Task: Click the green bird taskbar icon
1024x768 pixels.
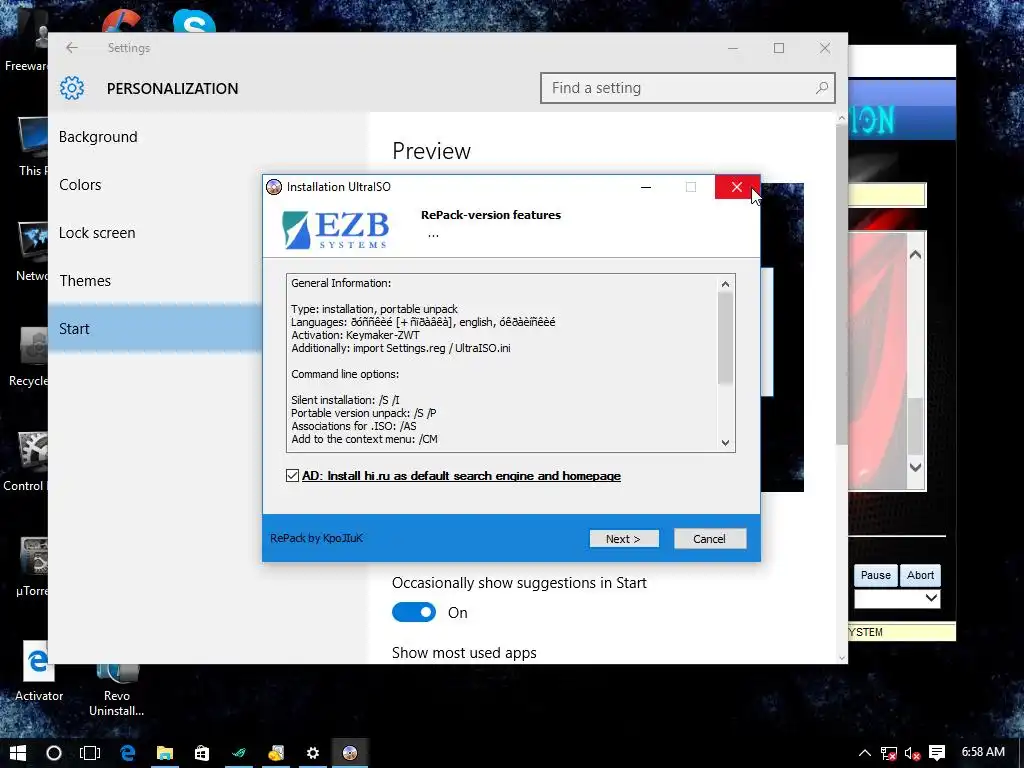Action: click(x=239, y=753)
